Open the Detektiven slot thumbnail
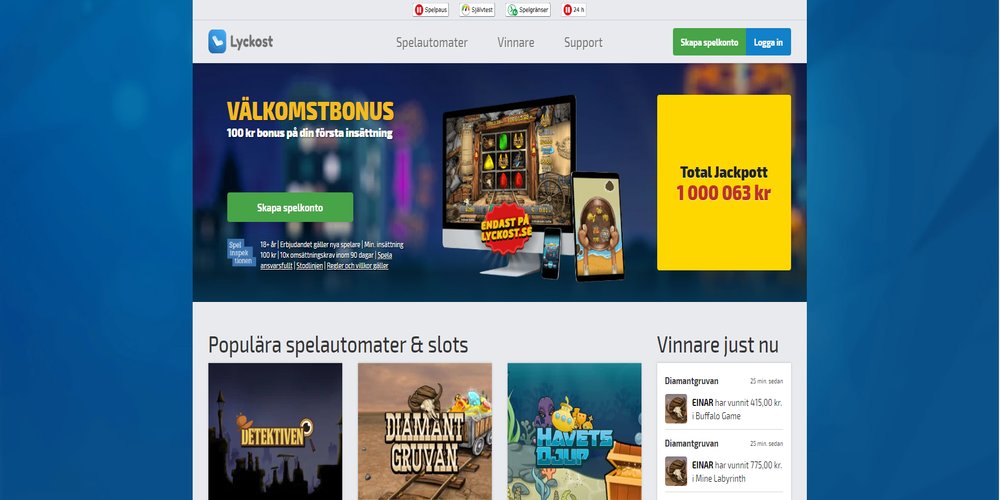Viewport: 1000px width, 500px height. click(276, 431)
